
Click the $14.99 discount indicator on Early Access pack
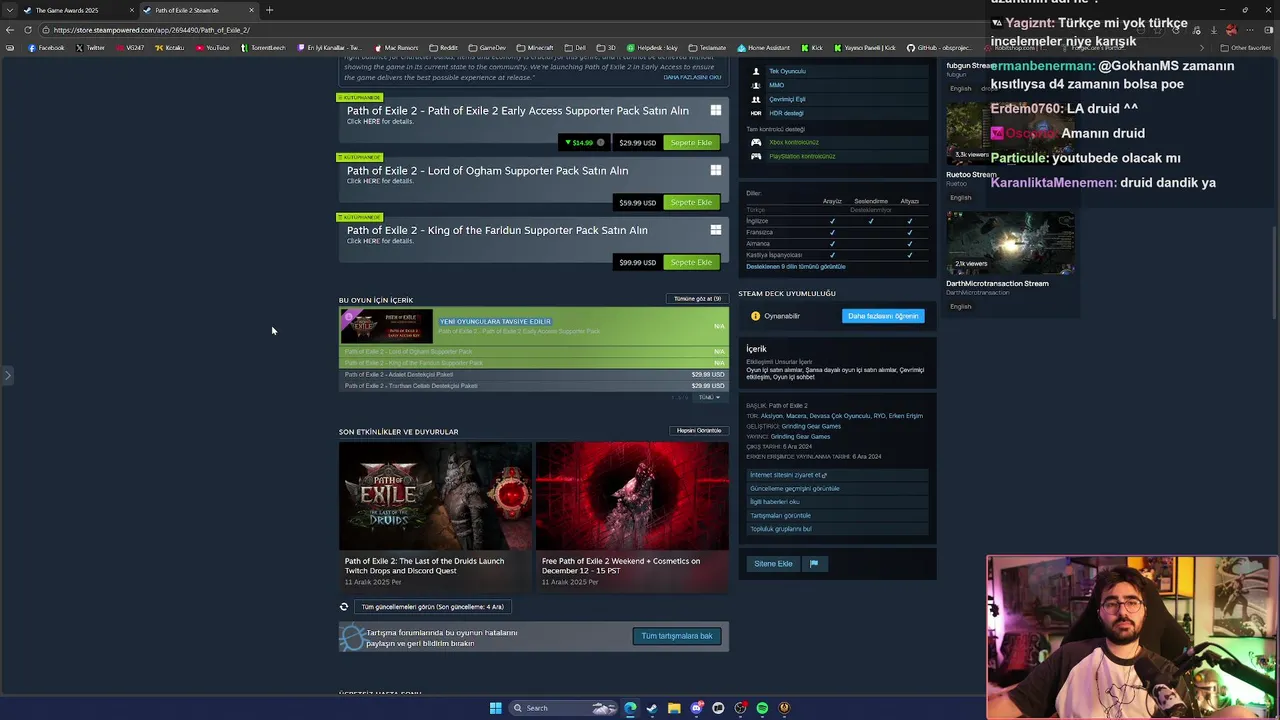584,143
